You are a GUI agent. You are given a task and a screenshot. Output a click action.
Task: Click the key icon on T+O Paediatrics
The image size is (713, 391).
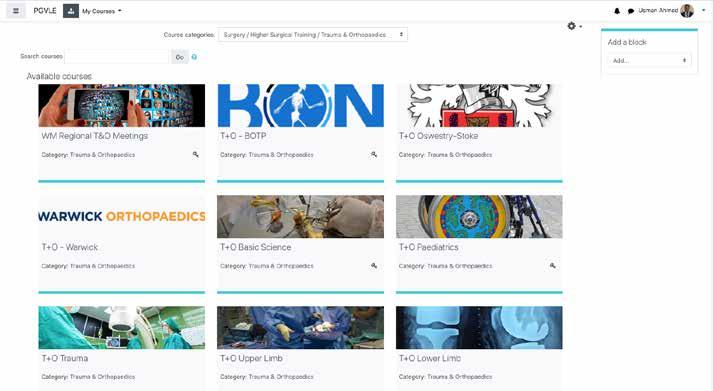coord(552,266)
